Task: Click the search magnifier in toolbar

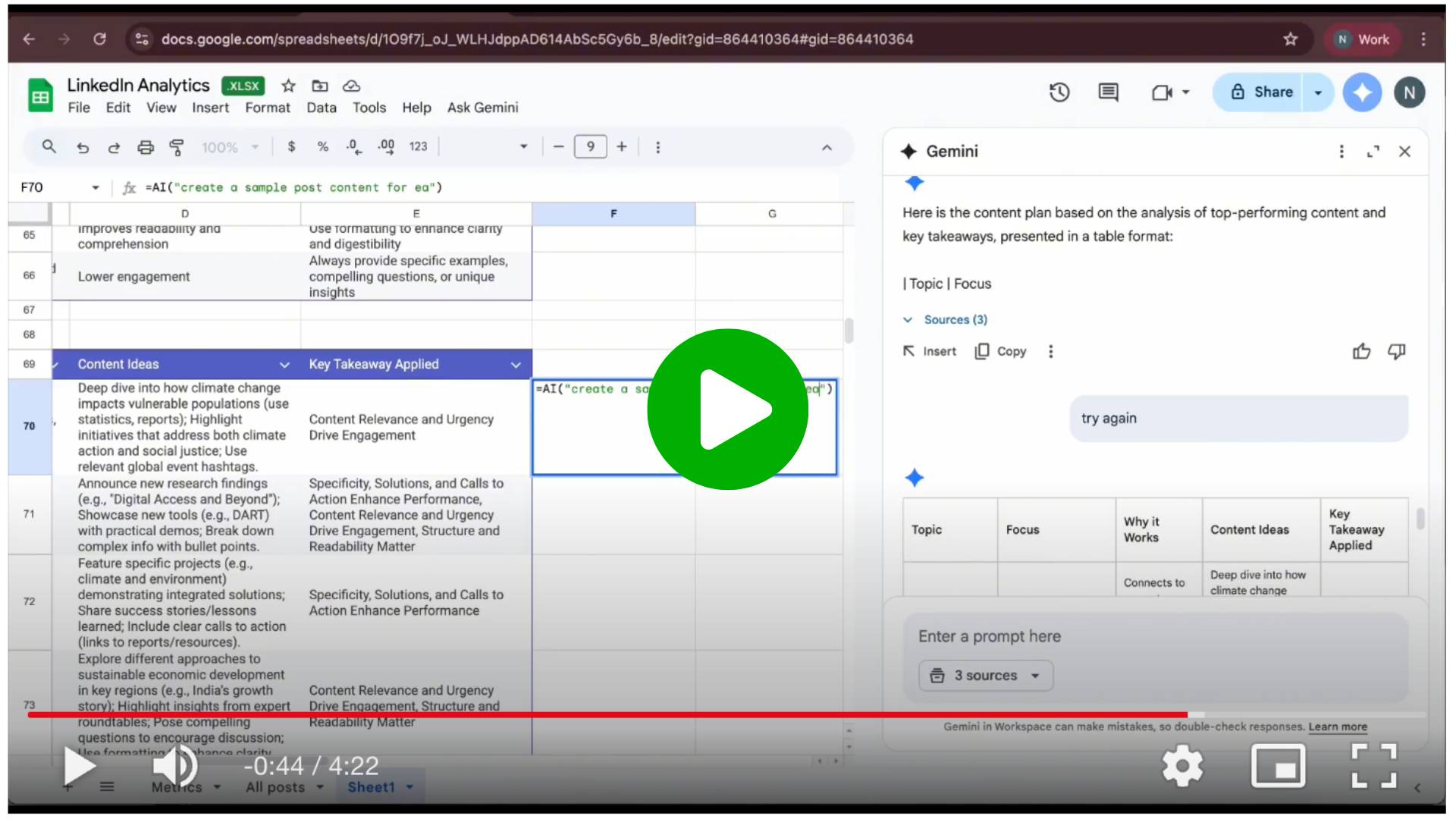Action: (49, 146)
